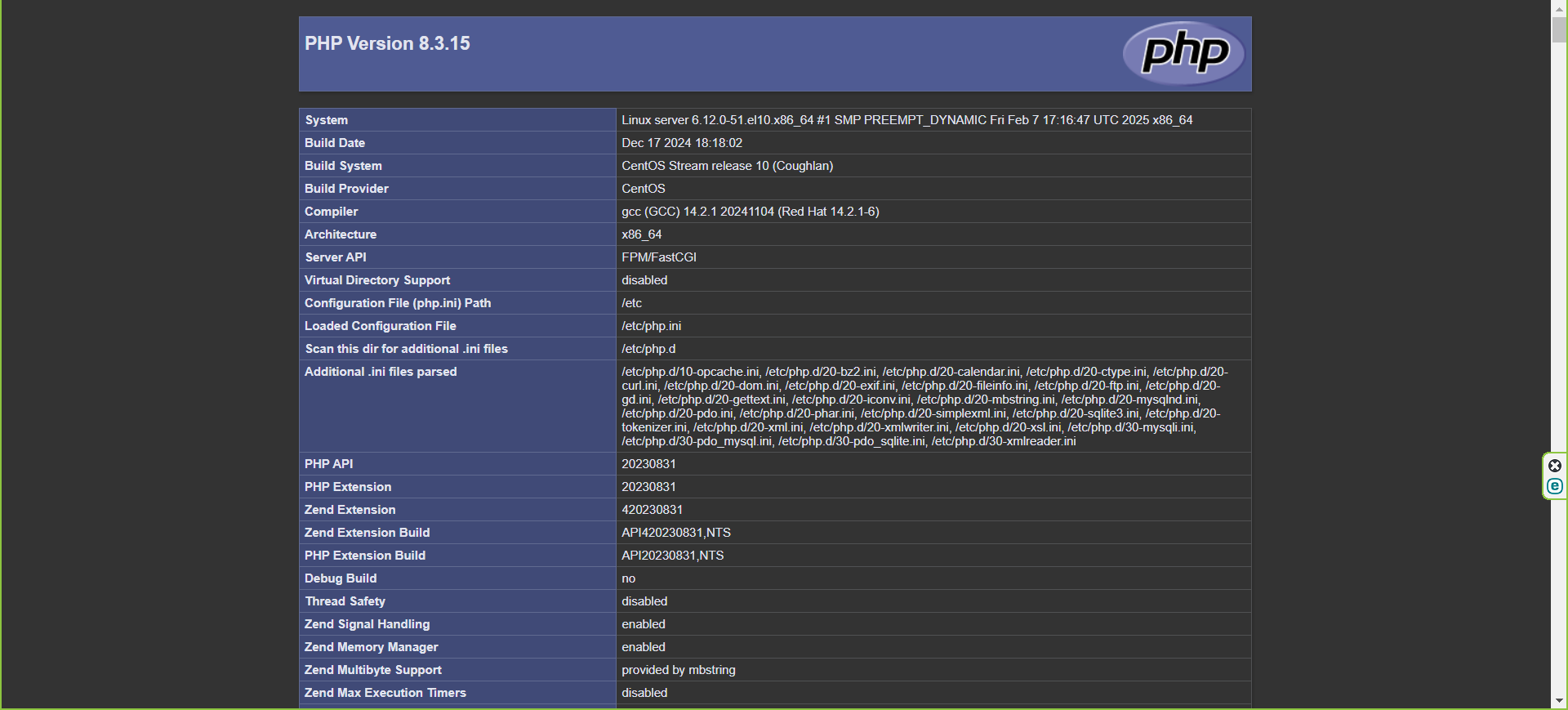The image size is (1568, 710).
Task: Click the 'Build Provider' label
Action: tap(346, 189)
